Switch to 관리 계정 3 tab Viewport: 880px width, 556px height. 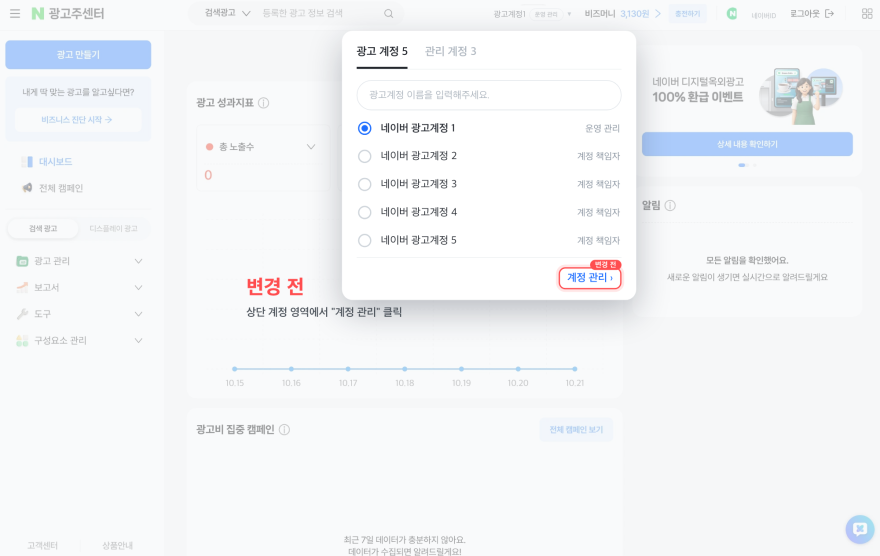point(451,52)
